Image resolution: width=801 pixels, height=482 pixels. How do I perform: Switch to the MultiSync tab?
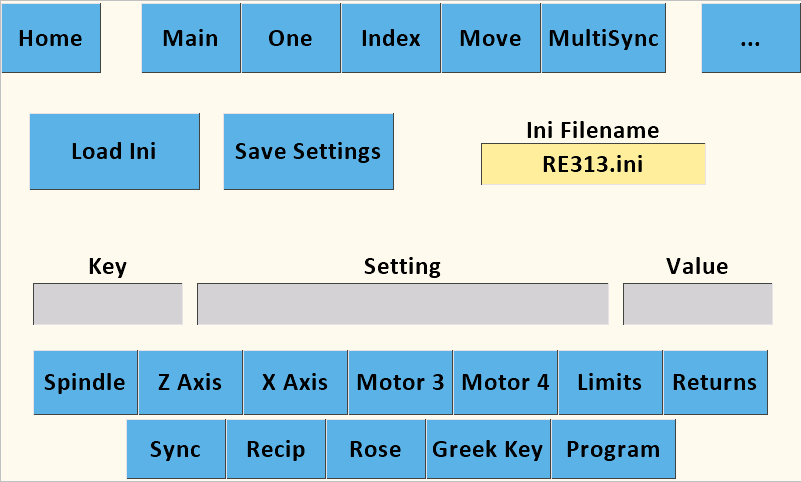[x=603, y=39]
